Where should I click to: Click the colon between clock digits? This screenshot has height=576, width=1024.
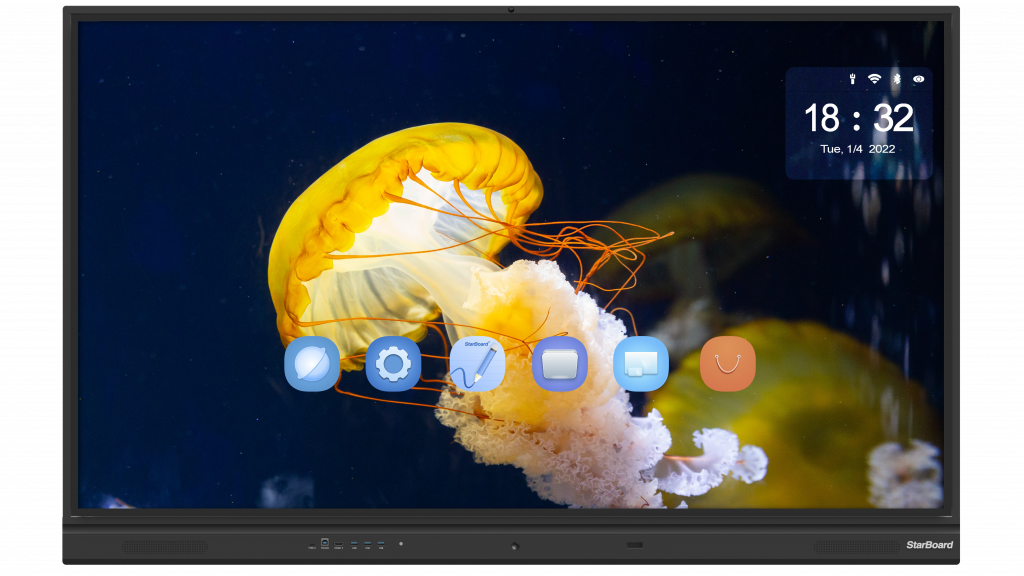click(x=857, y=120)
